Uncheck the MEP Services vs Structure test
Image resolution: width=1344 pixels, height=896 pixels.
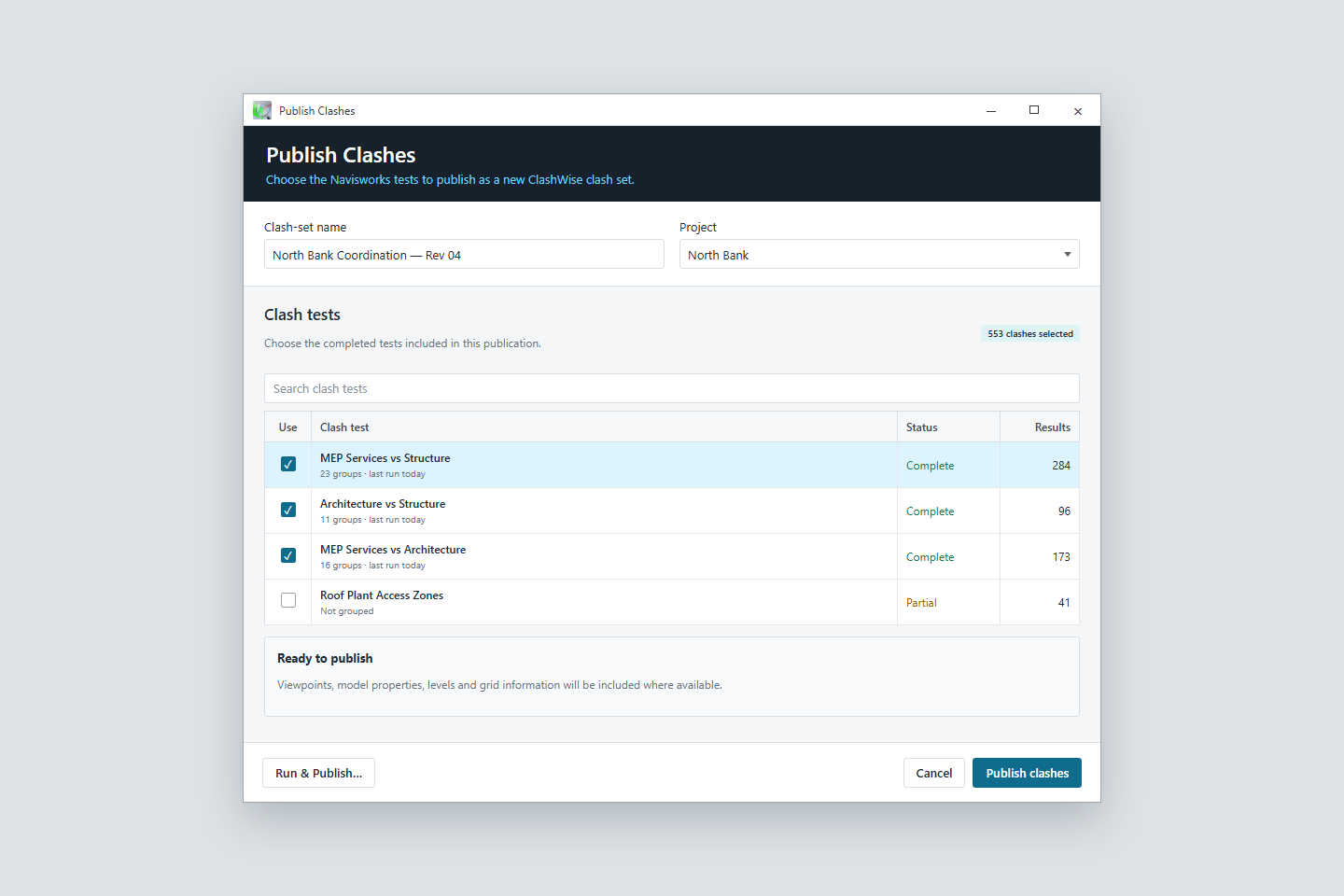click(288, 464)
